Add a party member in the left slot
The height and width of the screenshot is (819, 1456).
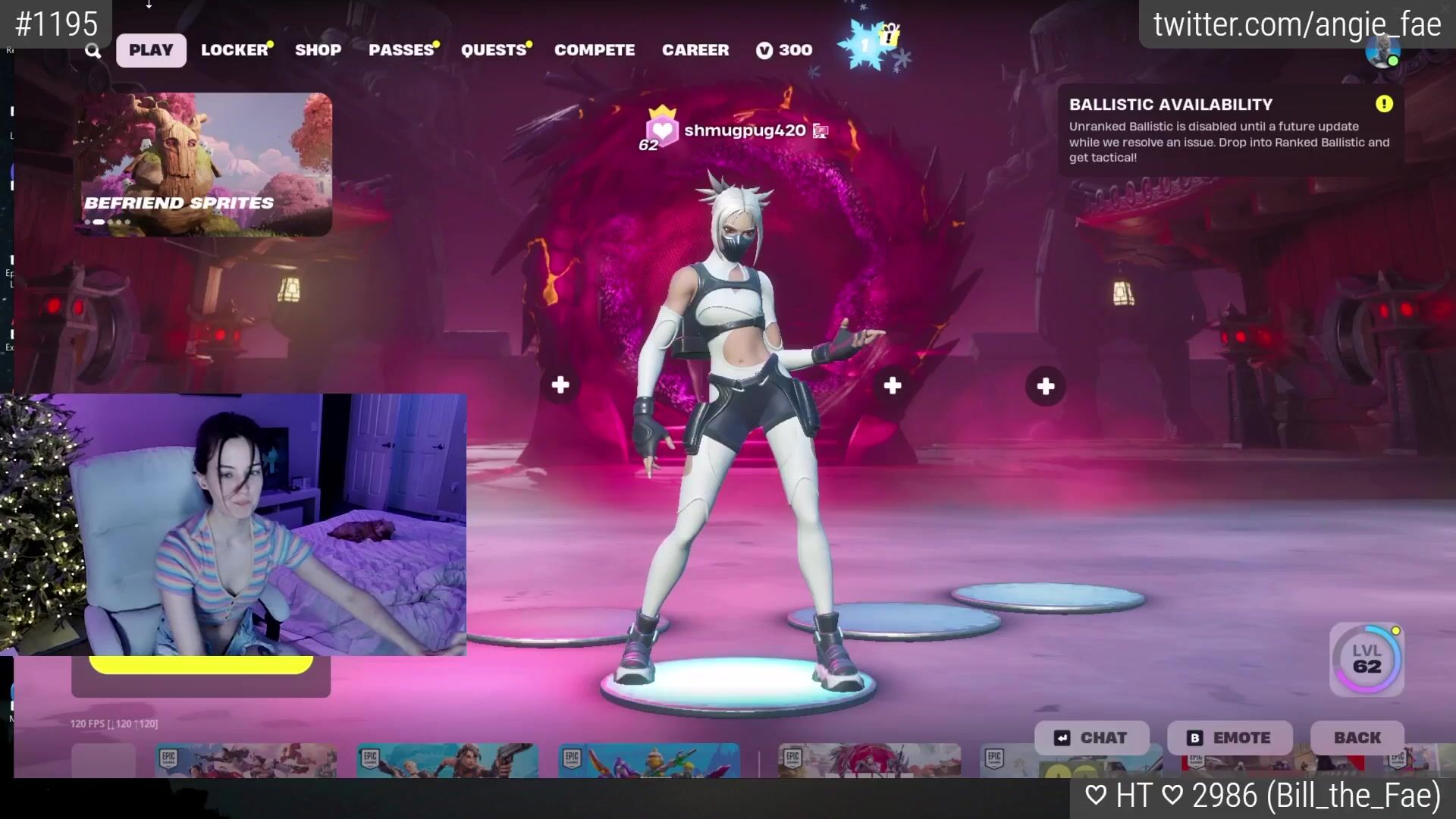560,385
